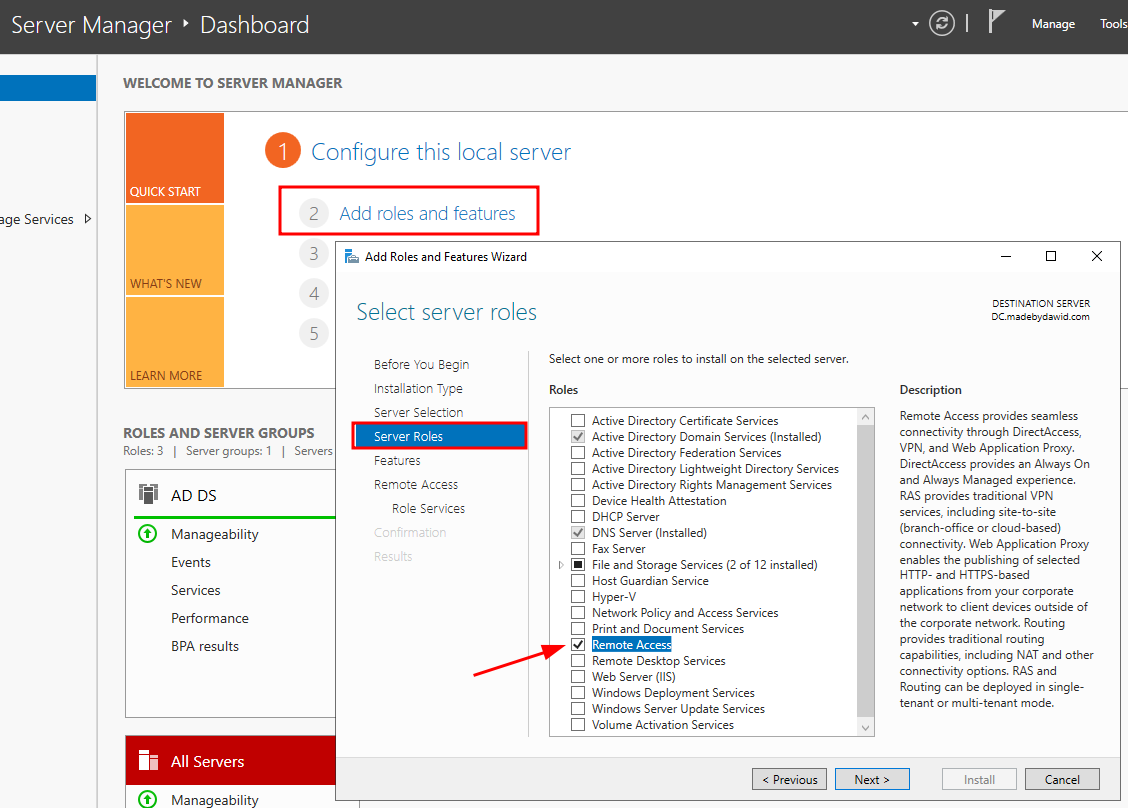Viewport: 1128px width, 808px height.
Task: Check Host Guardian Service role
Action: click(578, 581)
